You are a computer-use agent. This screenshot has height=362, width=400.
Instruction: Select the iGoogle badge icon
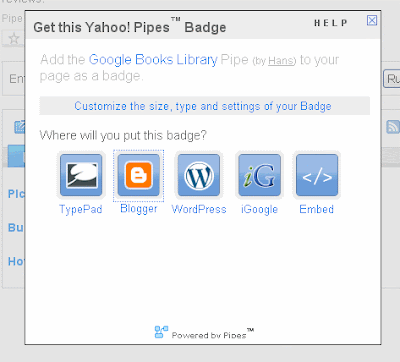point(260,175)
